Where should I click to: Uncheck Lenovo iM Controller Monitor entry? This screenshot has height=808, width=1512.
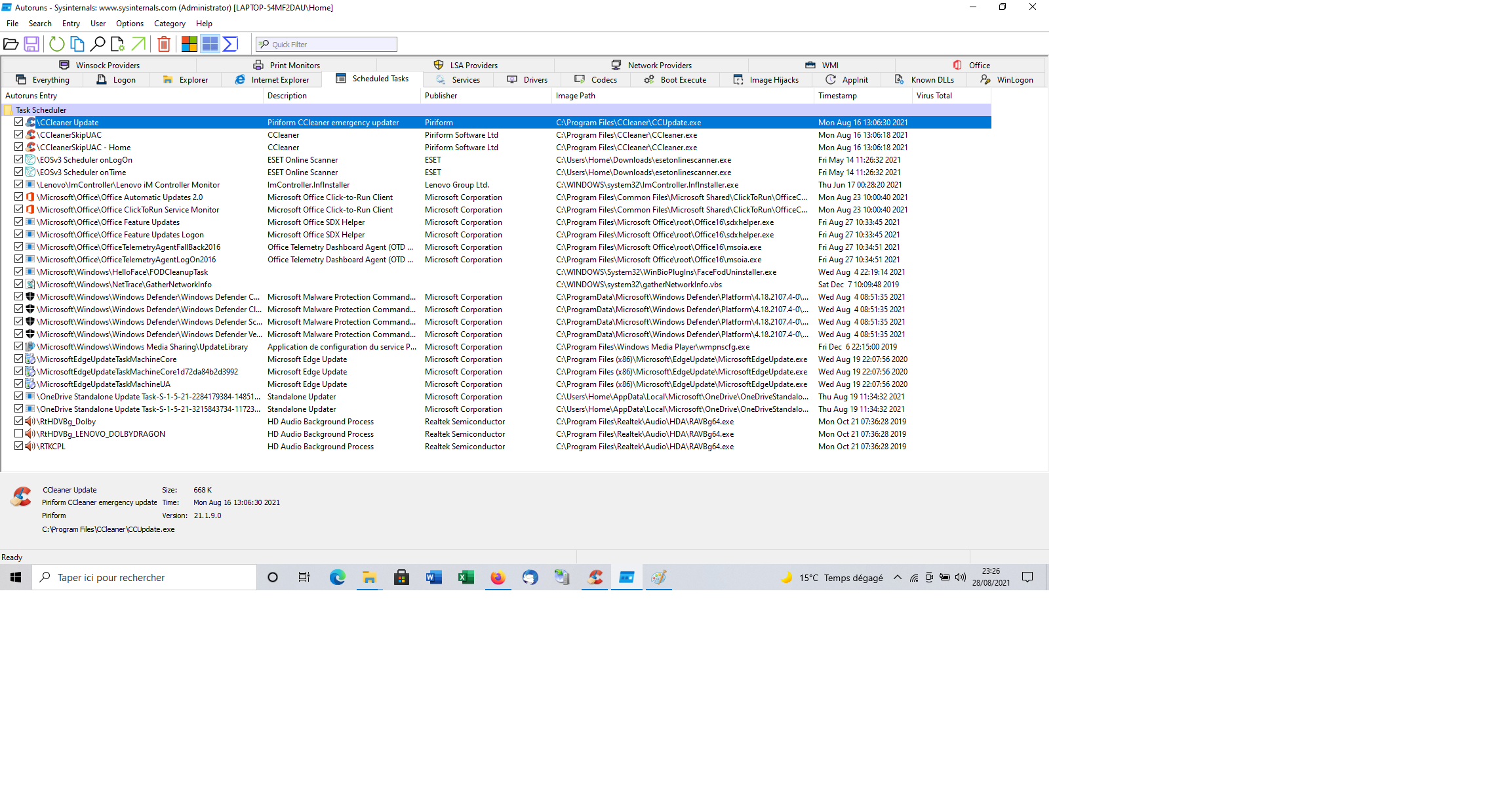coord(19,184)
